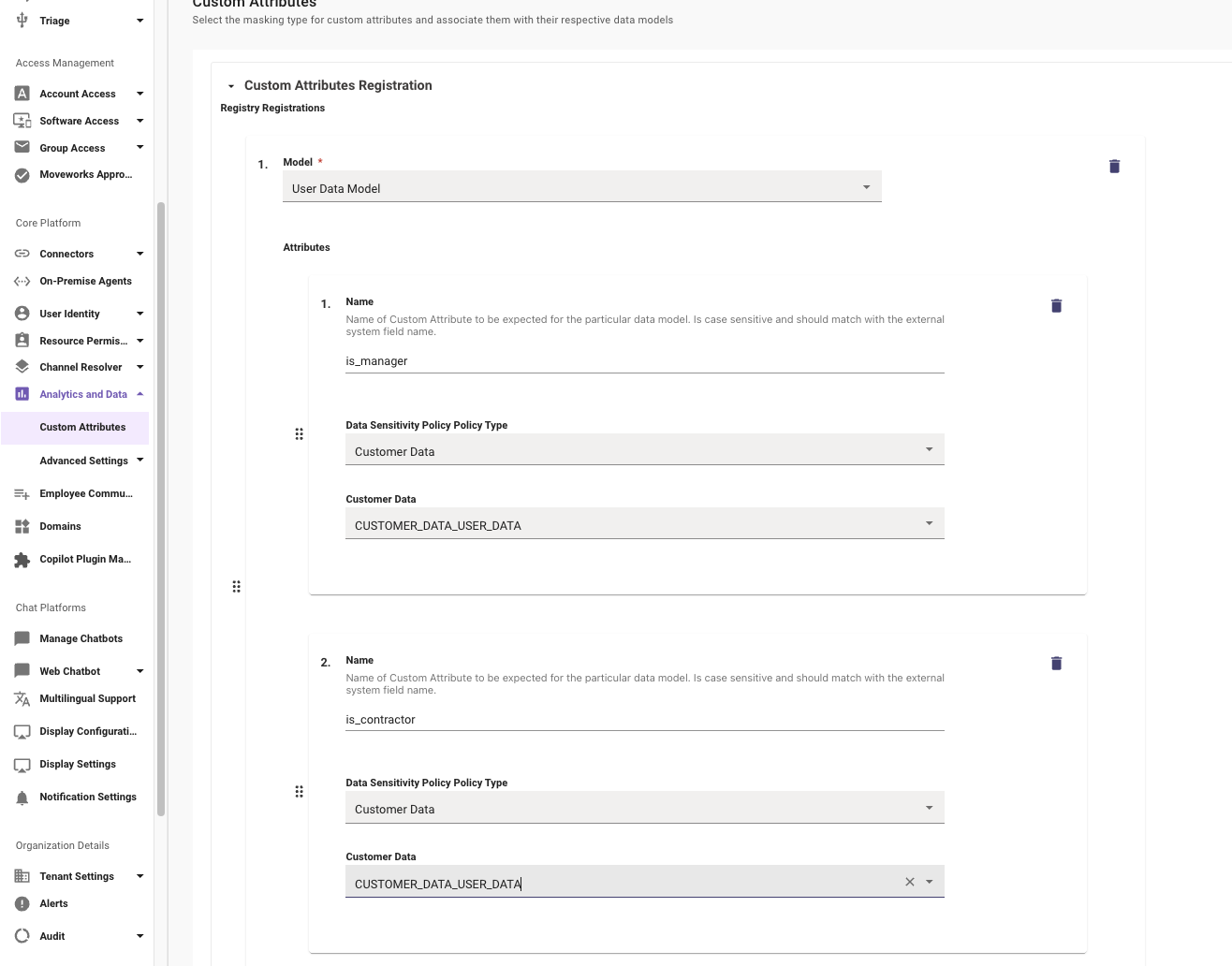Expand the User Identity arrow
This screenshot has height=966, width=1232.
click(x=140, y=314)
